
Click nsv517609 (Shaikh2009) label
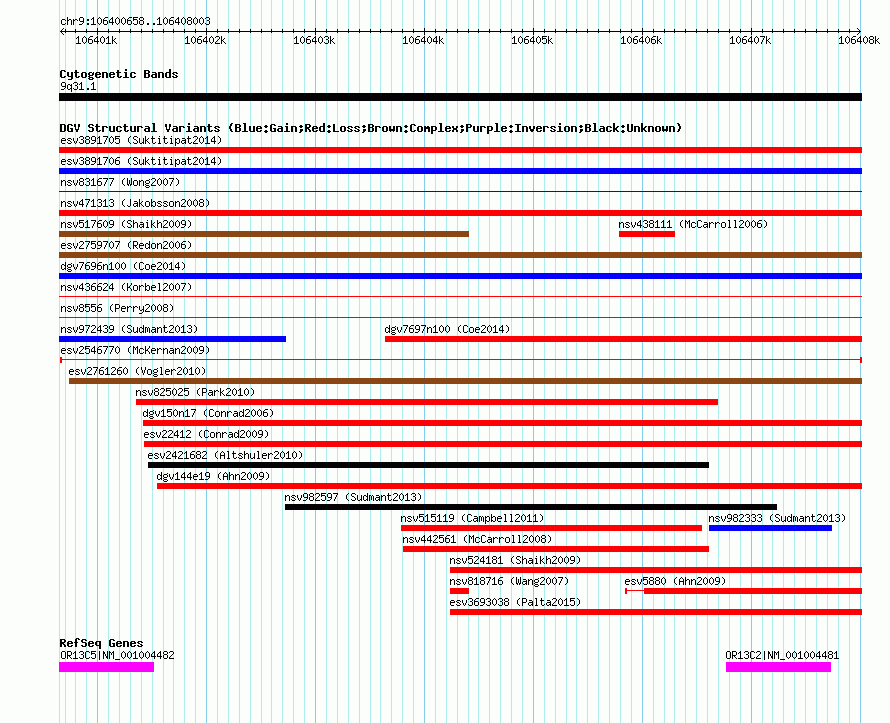(x=126, y=224)
